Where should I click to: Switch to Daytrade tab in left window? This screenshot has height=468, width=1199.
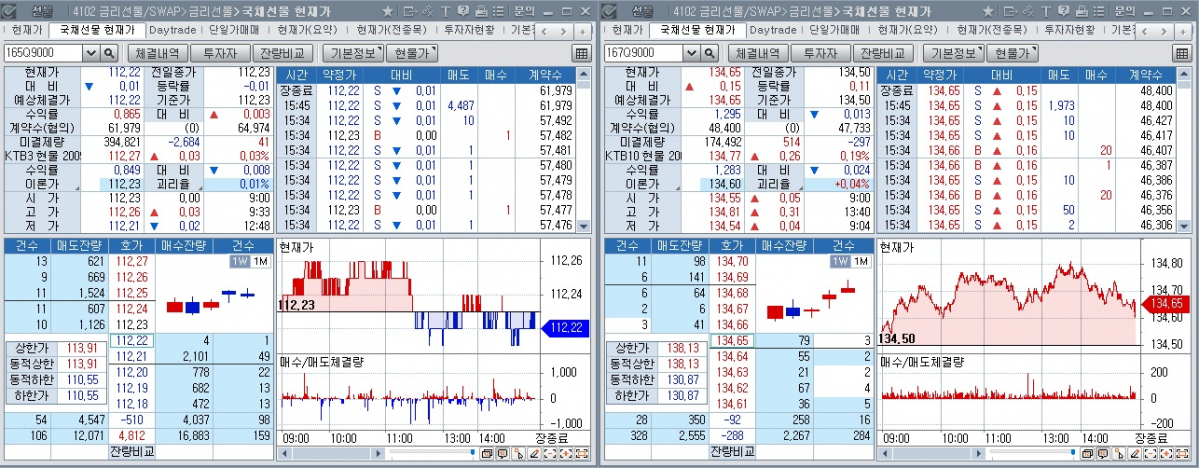pos(172,31)
